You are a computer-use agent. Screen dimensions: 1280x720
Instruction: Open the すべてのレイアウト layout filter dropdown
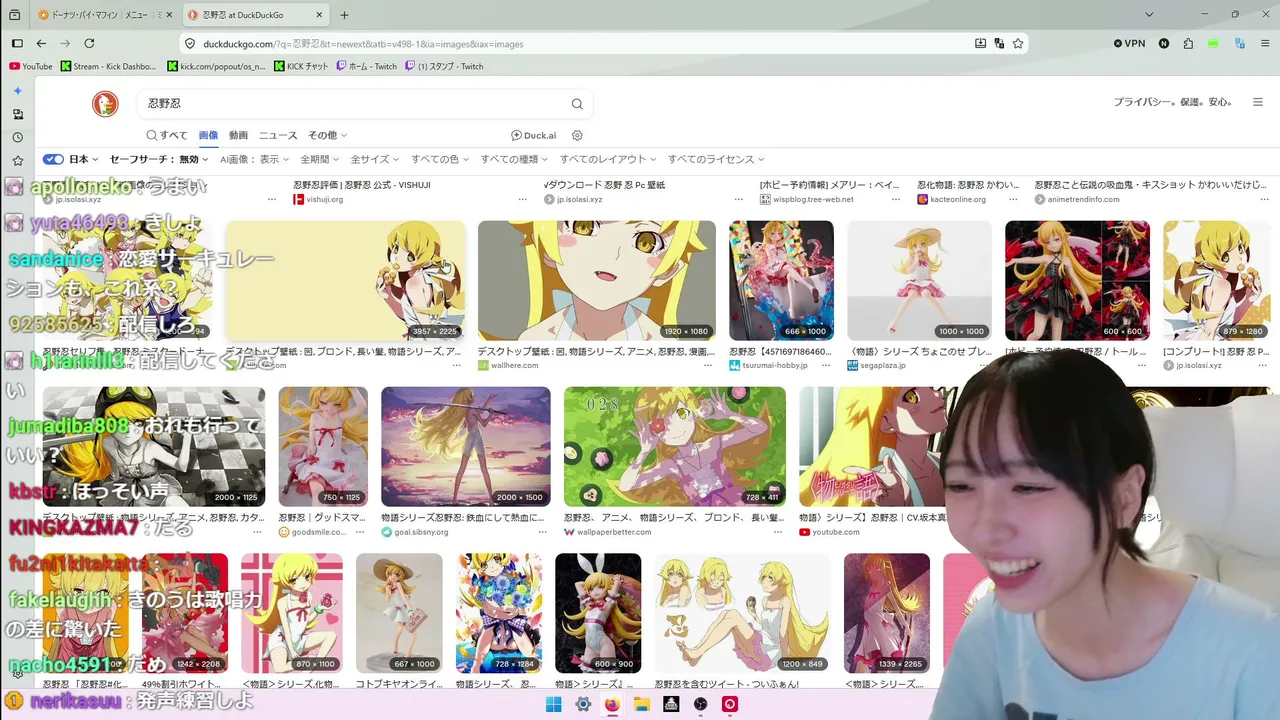point(608,159)
